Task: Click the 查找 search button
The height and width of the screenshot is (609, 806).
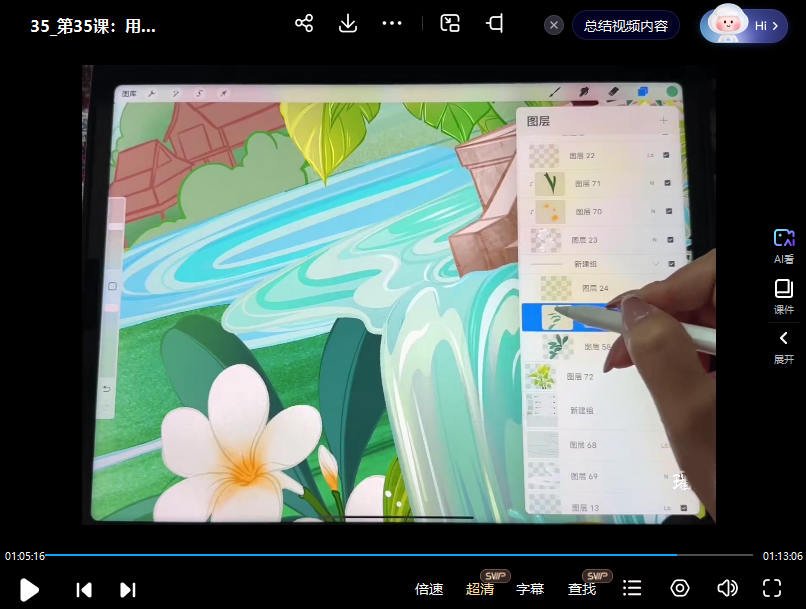Action: click(580, 588)
